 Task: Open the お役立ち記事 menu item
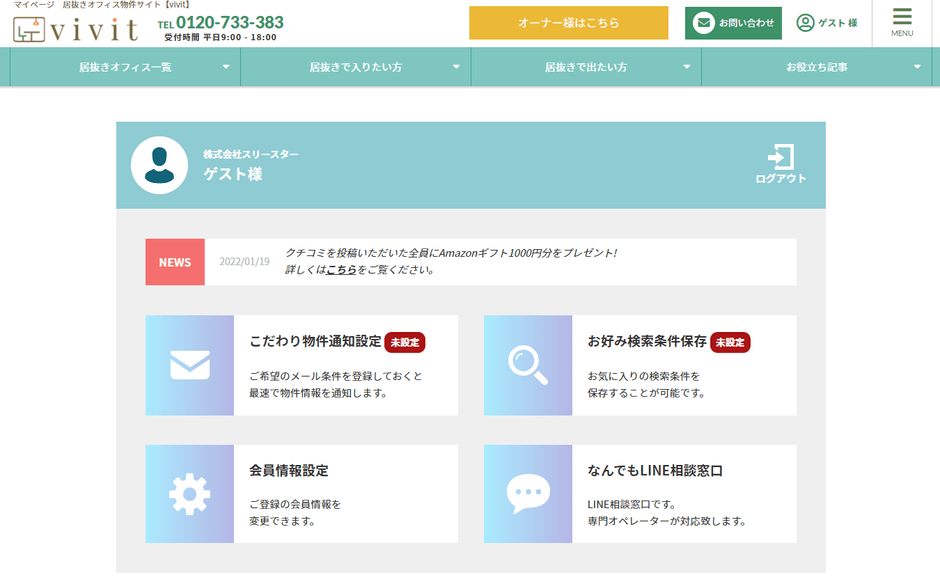pos(816,67)
